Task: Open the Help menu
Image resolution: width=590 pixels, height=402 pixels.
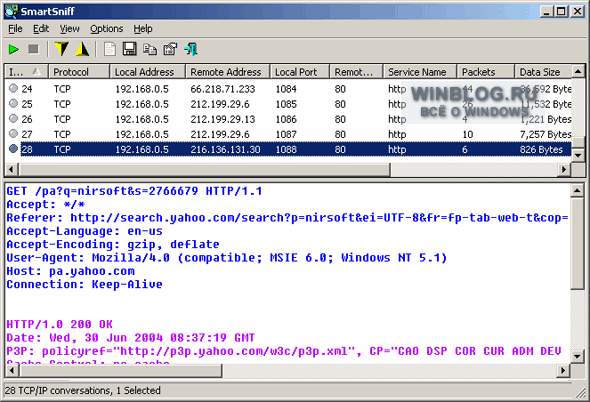Action: point(143,29)
